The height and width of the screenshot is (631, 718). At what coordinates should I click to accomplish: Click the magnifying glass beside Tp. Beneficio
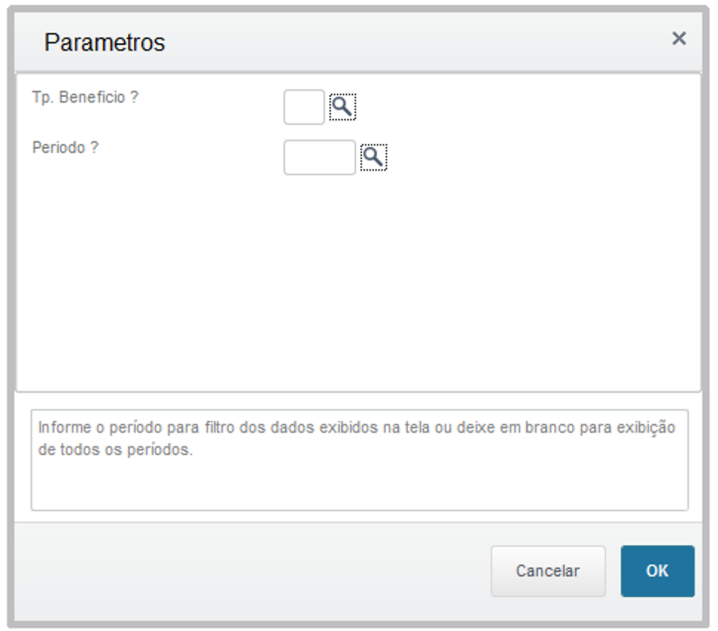click(342, 106)
